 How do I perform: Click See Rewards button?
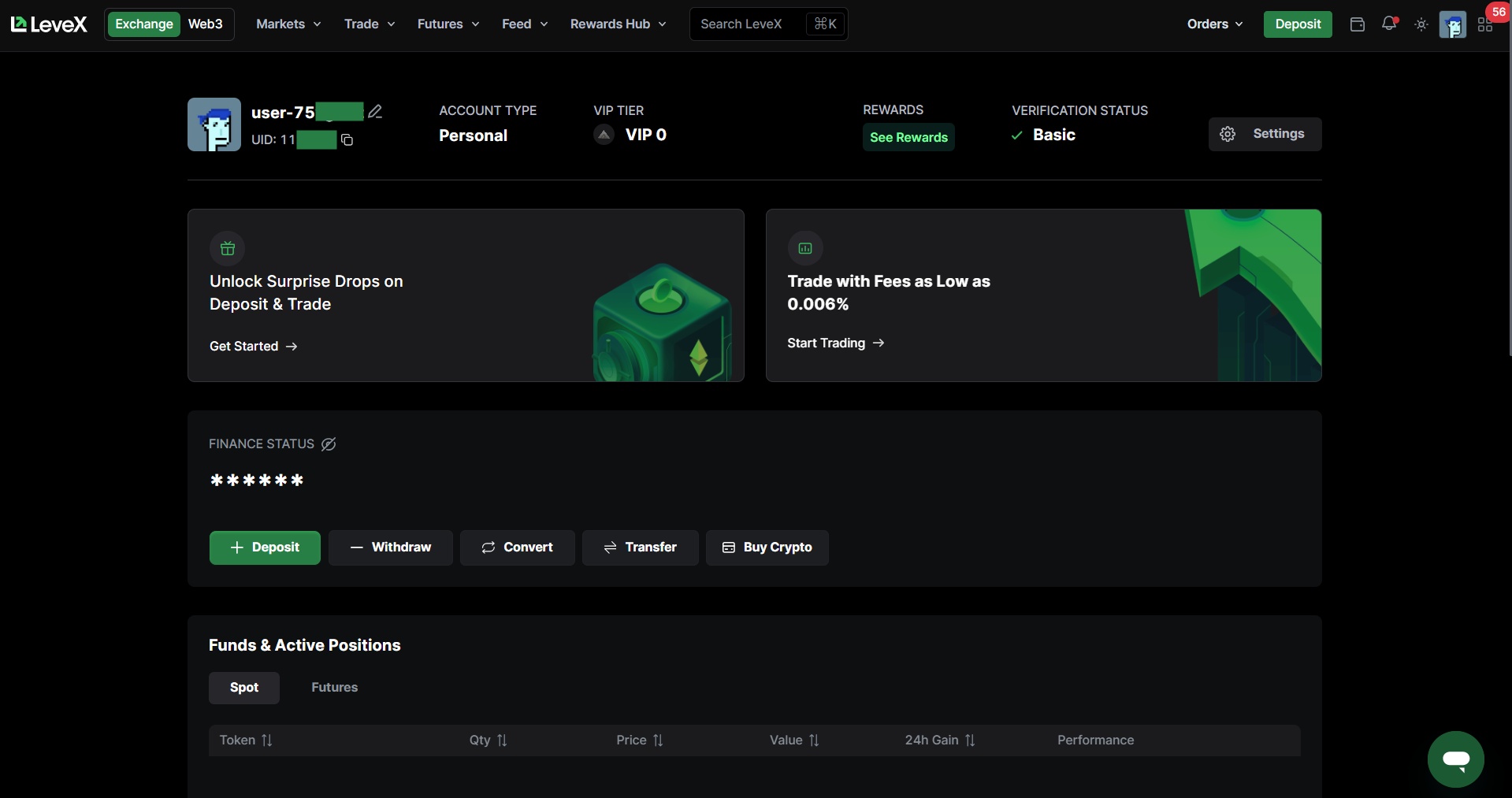pyautogui.click(x=908, y=137)
